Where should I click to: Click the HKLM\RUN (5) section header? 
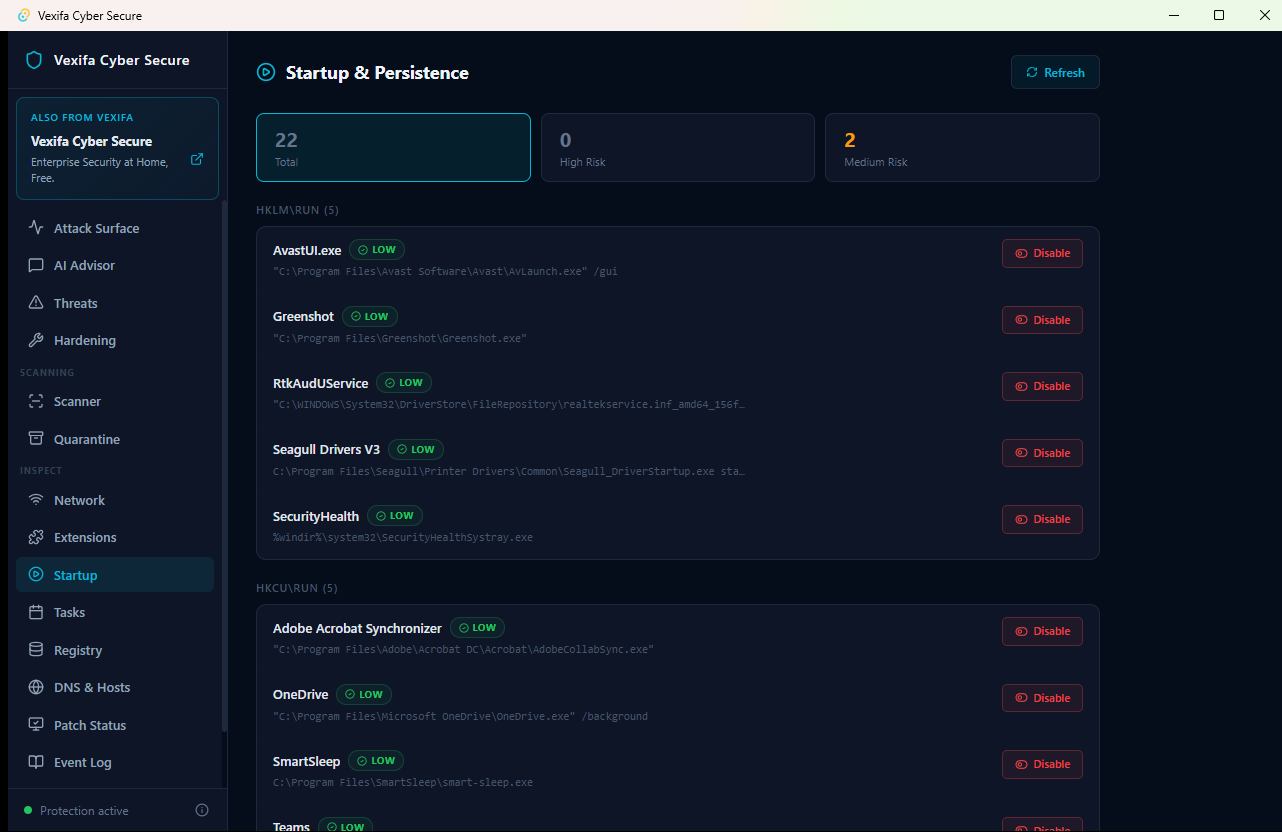pos(297,210)
